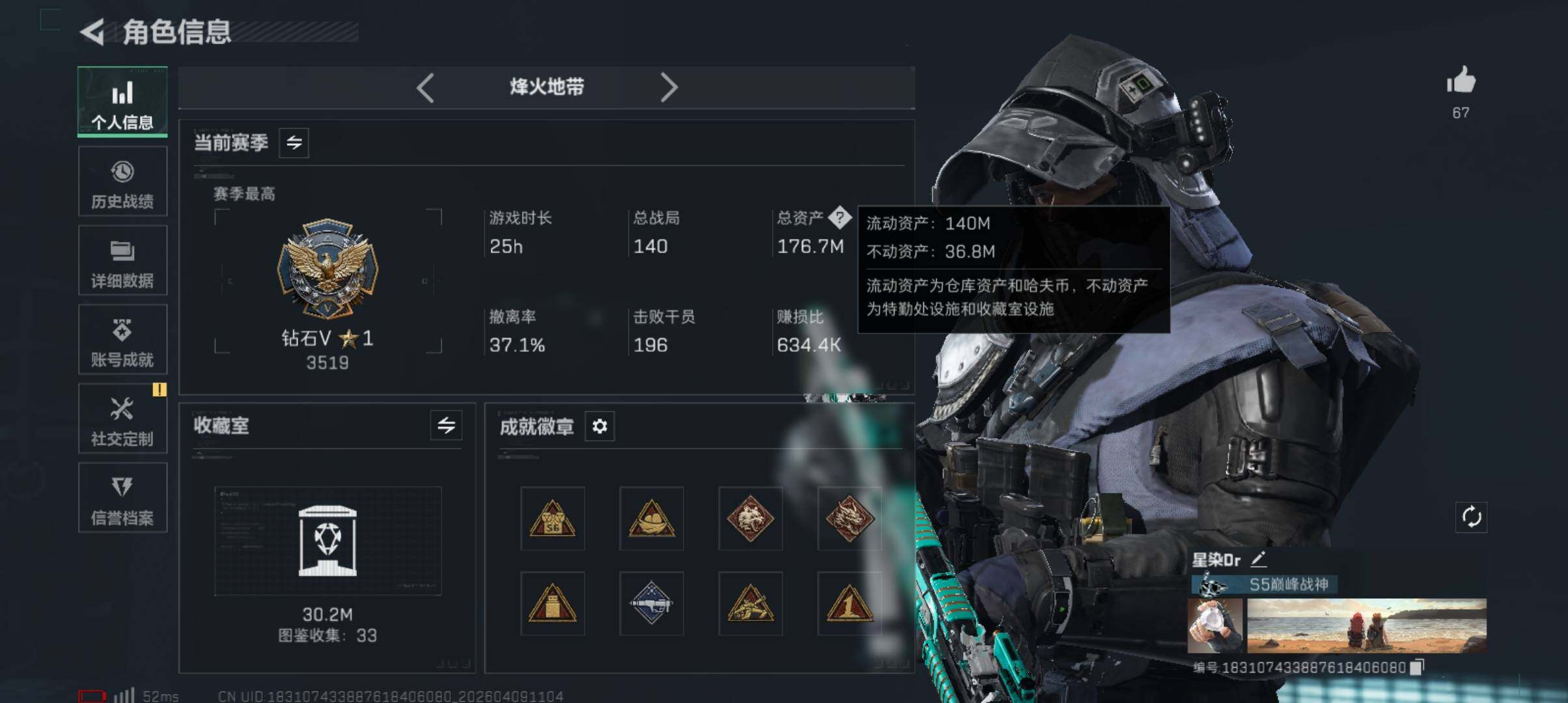
Task: Edit the player name 星染Dr with the pencil icon
Action: (x=1258, y=558)
